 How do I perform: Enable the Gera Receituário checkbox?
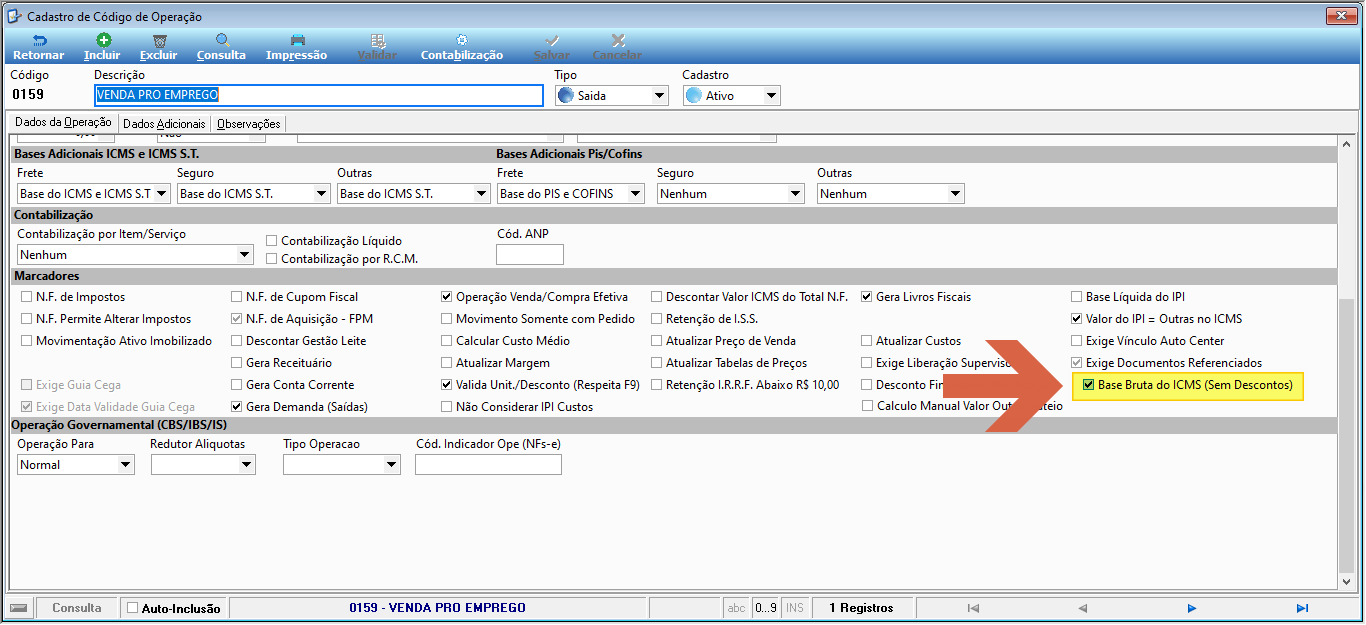click(237, 363)
